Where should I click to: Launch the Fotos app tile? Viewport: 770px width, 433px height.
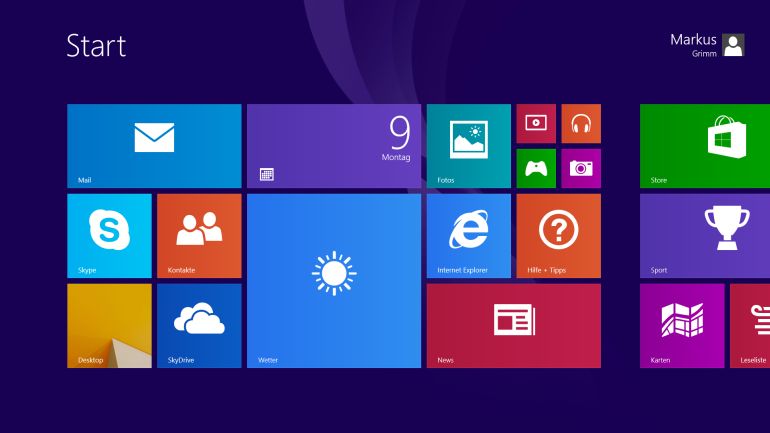click(x=468, y=146)
